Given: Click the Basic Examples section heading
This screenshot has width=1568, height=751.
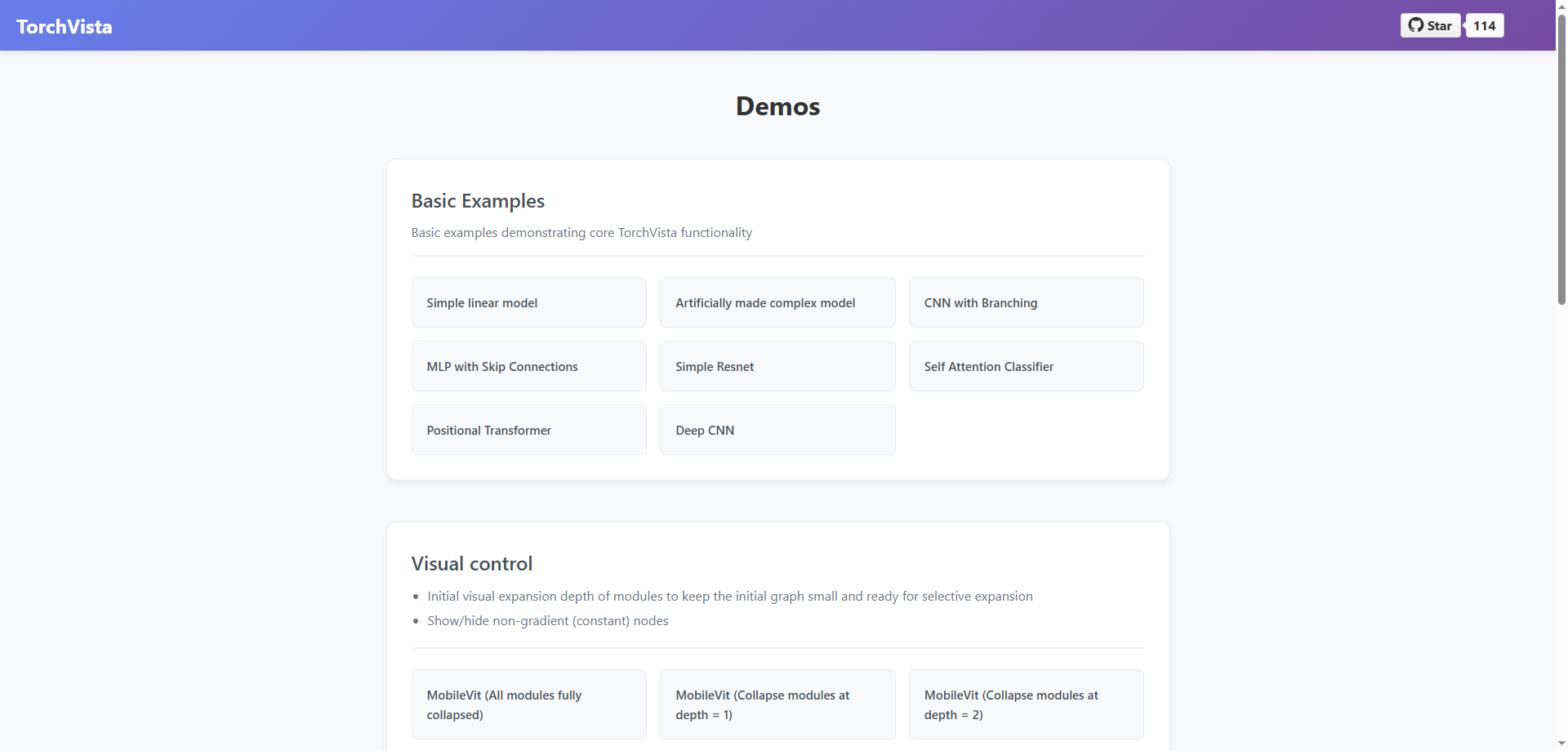Looking at the screenshot, I should pyautogui.click(x=478, y=201).
